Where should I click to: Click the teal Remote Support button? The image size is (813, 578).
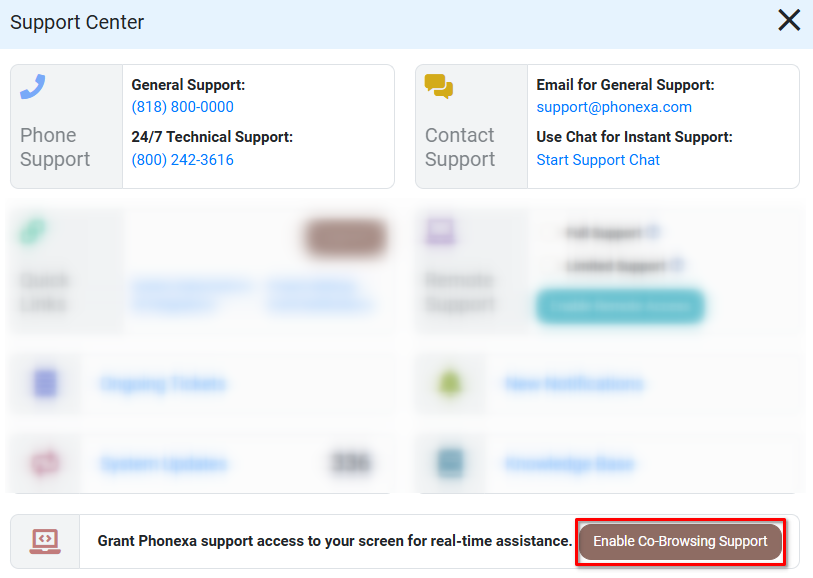(x=619, y=306)
